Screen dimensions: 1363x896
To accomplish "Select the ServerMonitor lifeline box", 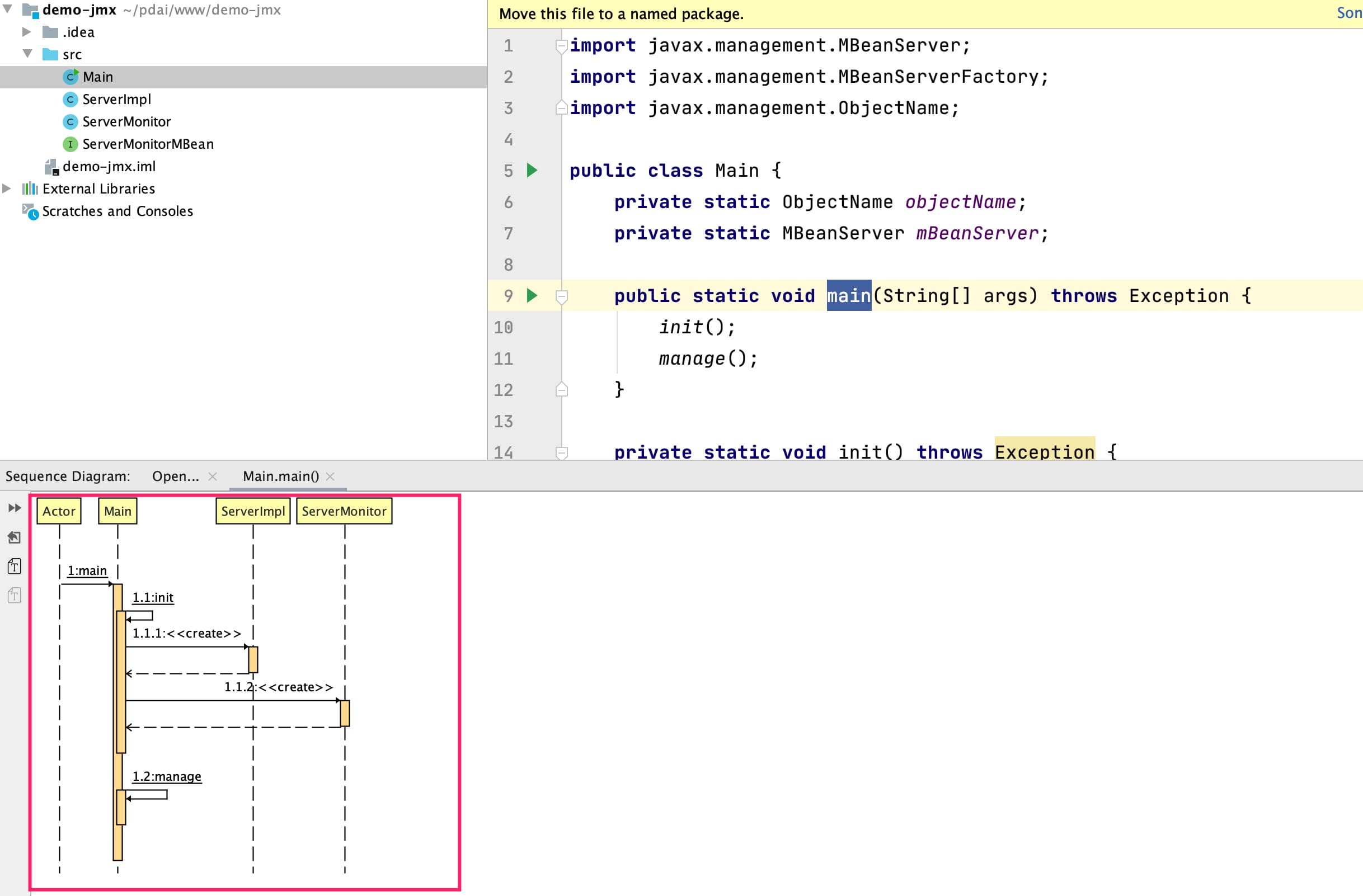I will [x=344, y=511].
